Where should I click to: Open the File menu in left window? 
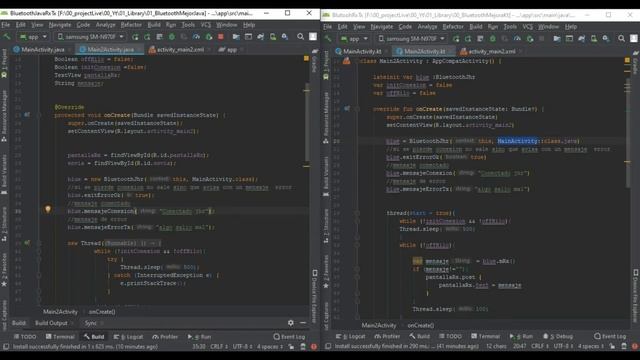(x=6, y=25)
